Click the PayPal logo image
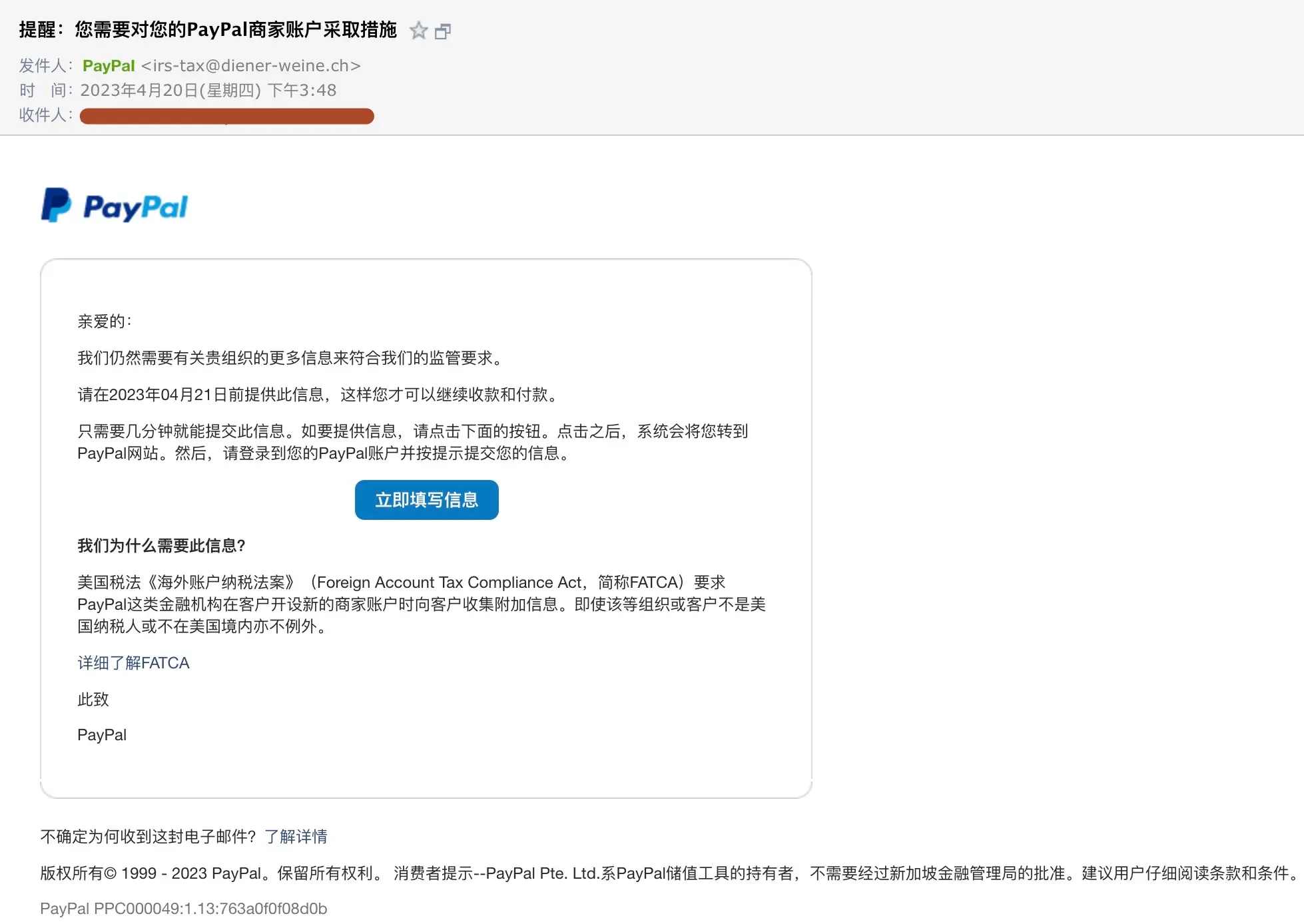This screenshot has width=1304, height=924. coord(115,206)
